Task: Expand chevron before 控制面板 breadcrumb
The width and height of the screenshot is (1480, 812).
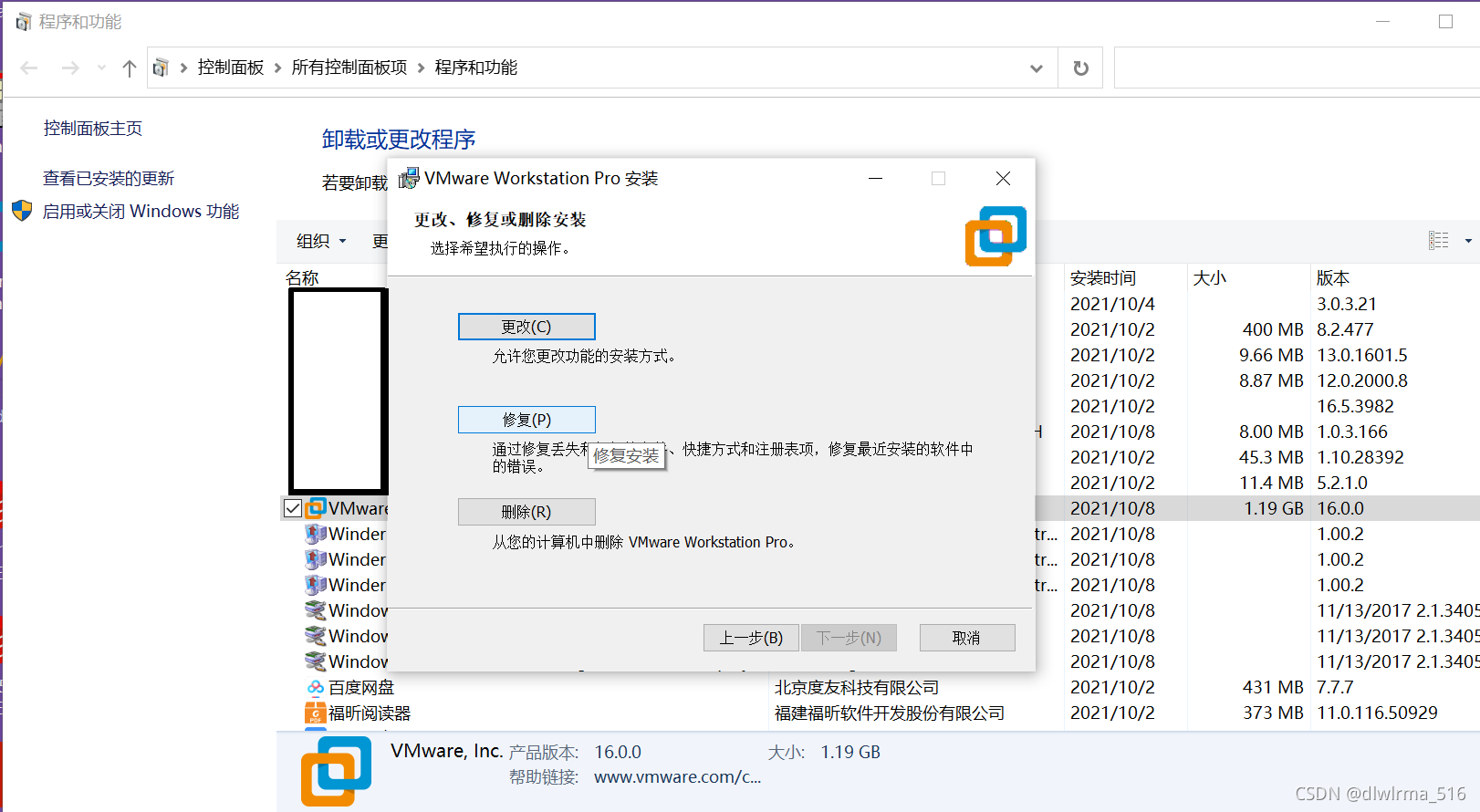Action: click(183, 68)
